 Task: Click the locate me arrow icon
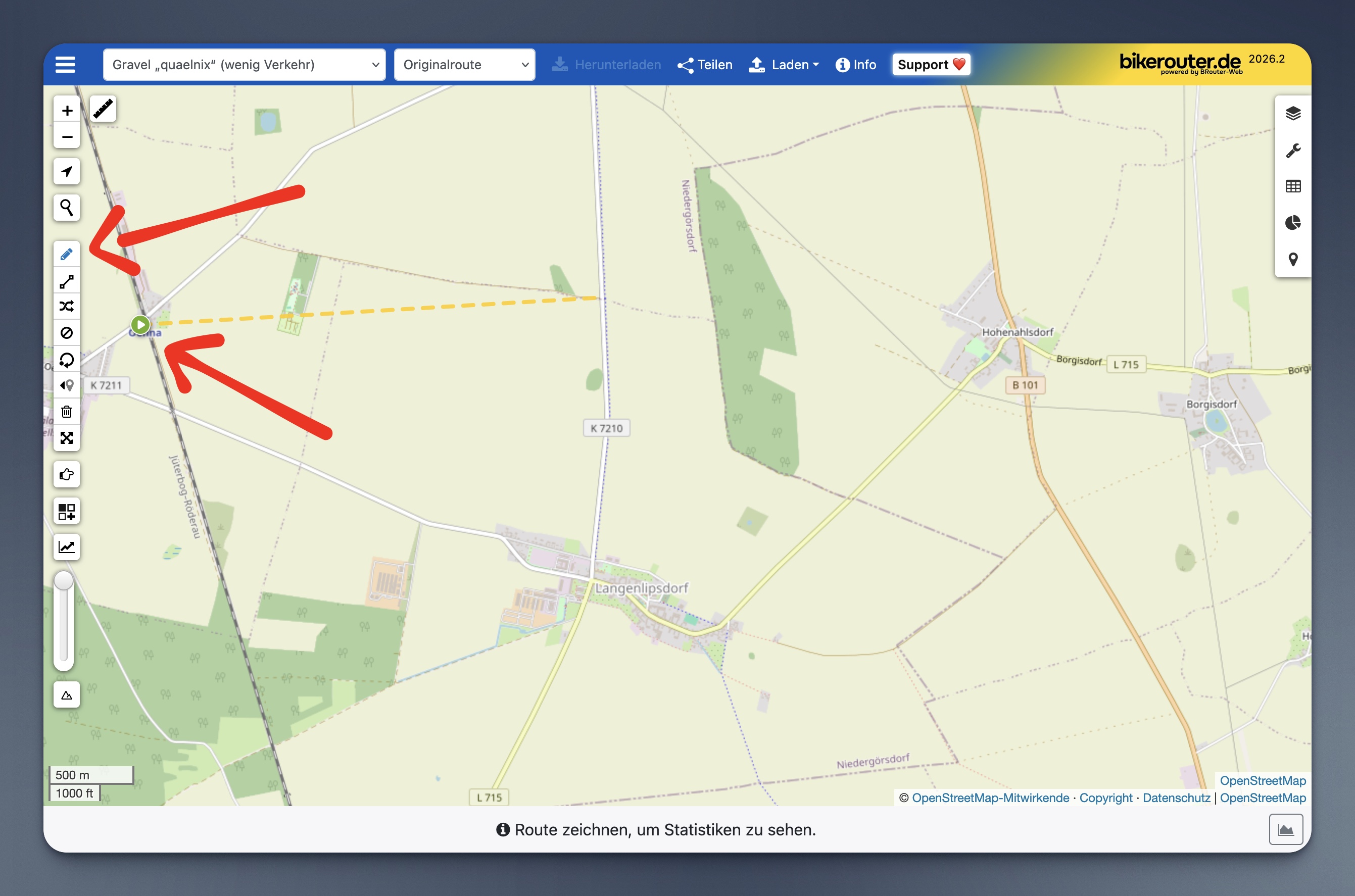[x=66, y=171]
